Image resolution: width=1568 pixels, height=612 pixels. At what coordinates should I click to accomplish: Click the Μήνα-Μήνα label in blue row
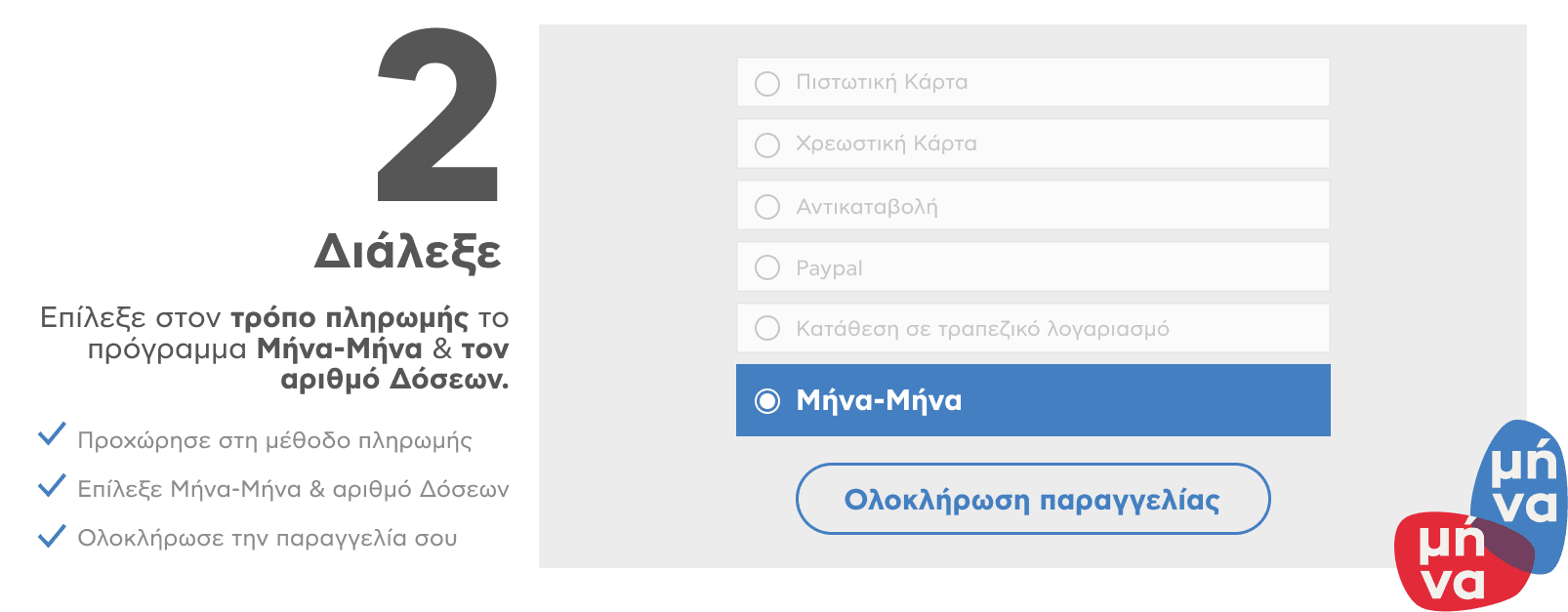click(x=879, y=400)
